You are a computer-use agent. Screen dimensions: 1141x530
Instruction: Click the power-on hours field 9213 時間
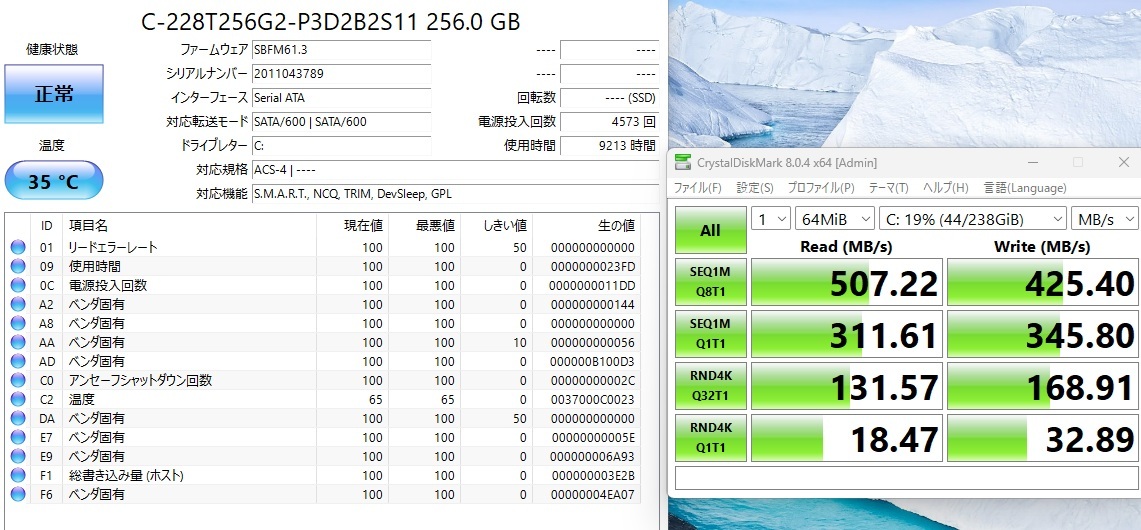point(610,146)
